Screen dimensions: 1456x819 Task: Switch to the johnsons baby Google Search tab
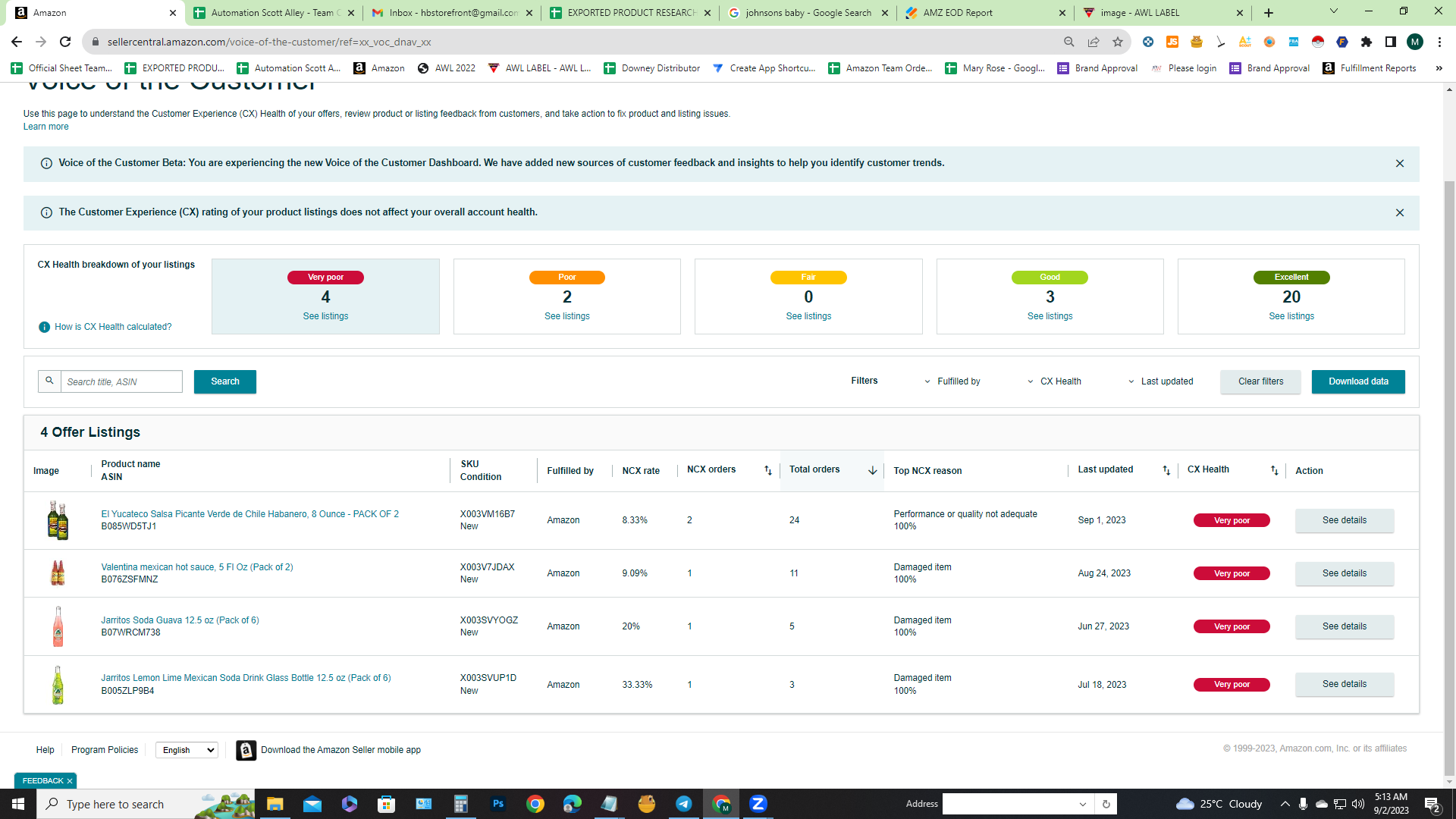808,13
